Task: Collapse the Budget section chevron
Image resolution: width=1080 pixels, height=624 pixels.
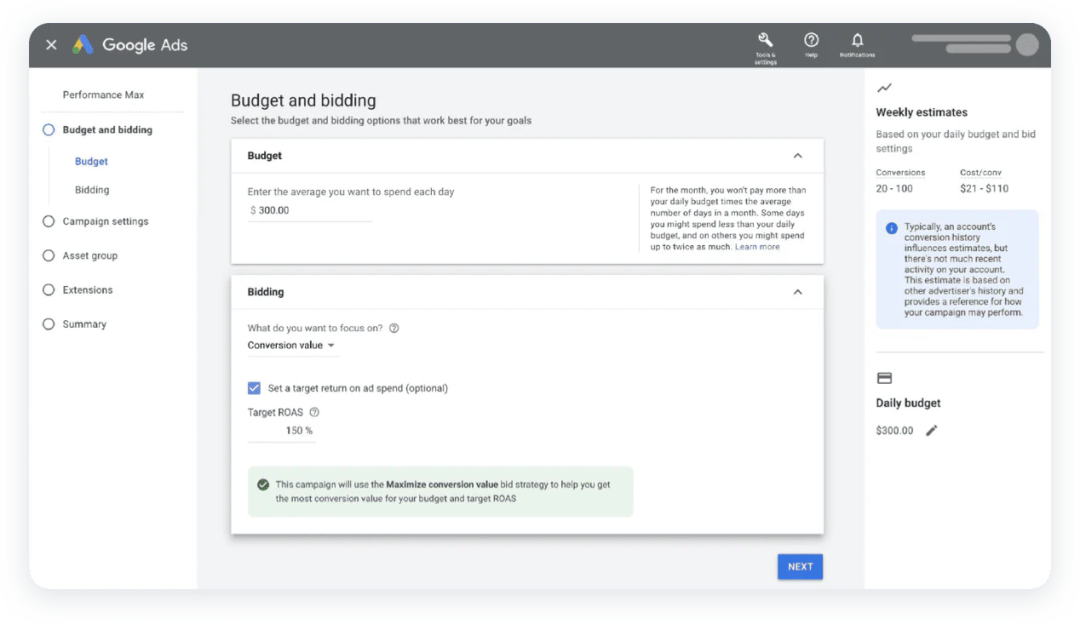Action: 797,156
